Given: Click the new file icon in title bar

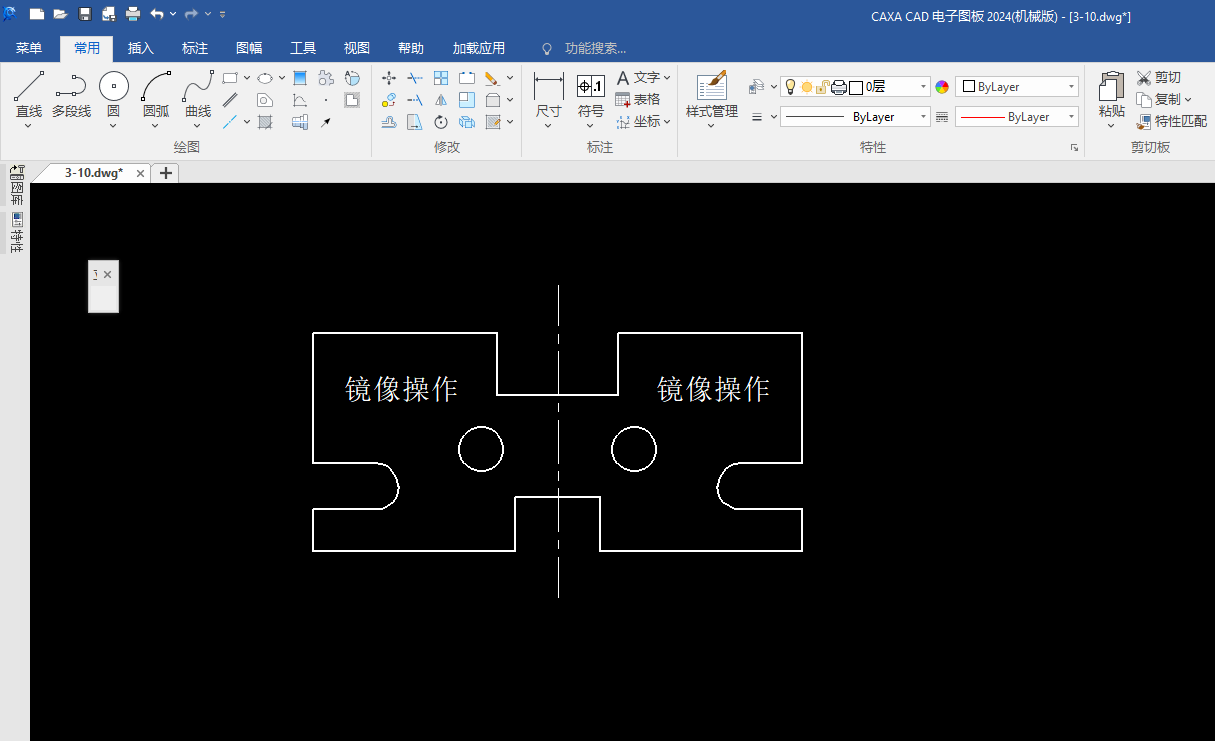Looking at the screenshot, I should [37, 14].
